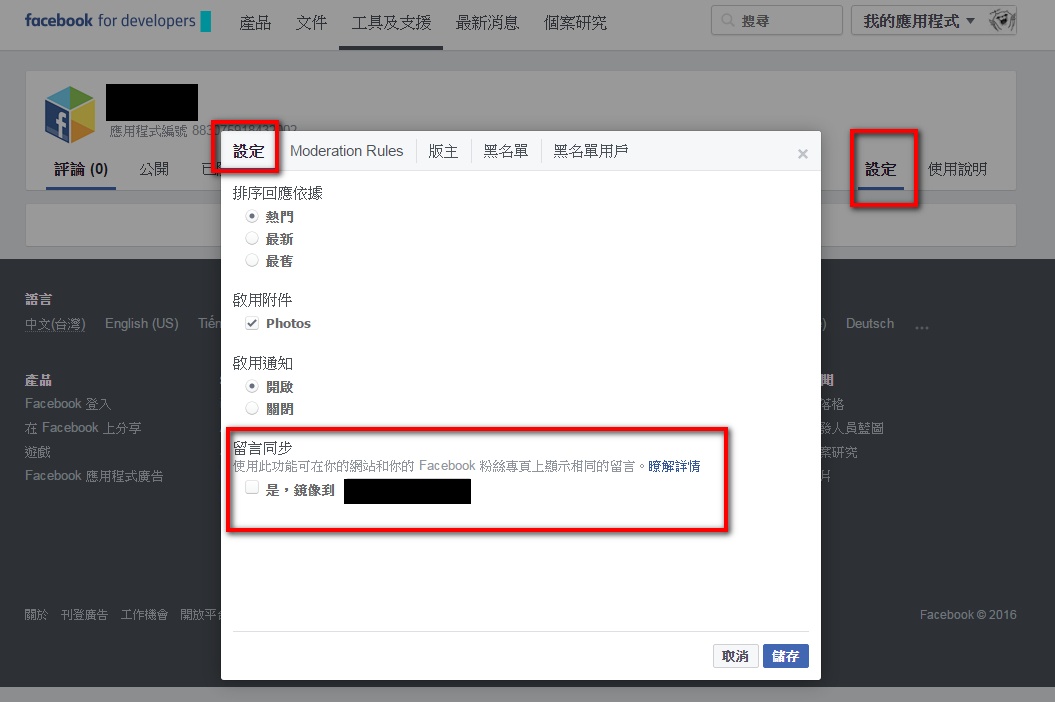
Task: Choose Deutsch language
Action: (870, 324)
